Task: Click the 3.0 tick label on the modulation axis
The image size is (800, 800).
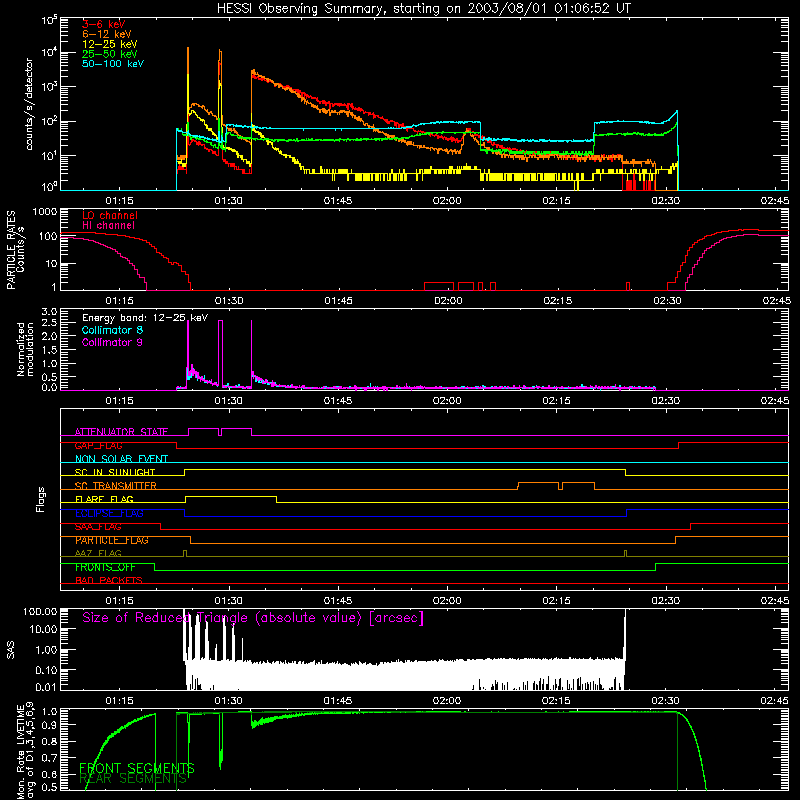Action: [x=49, y=312]
